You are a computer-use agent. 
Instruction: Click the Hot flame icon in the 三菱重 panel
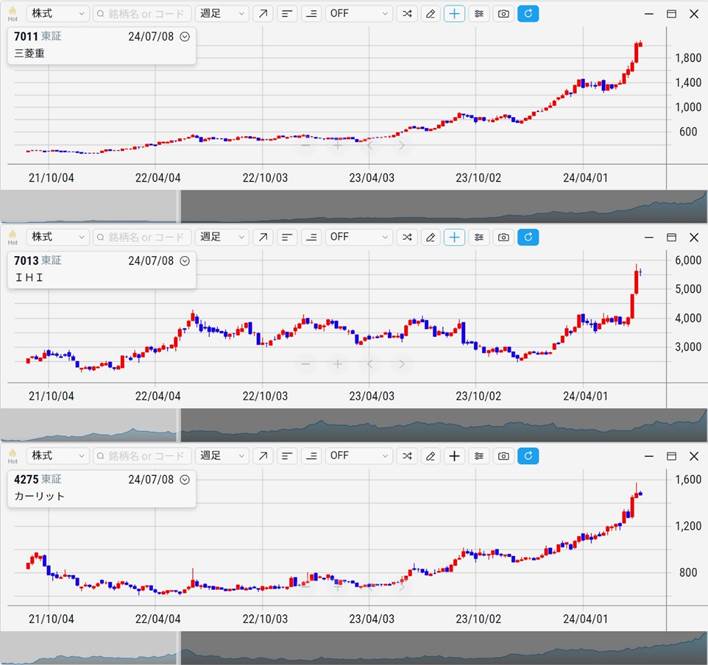click(x=12, y=15)
